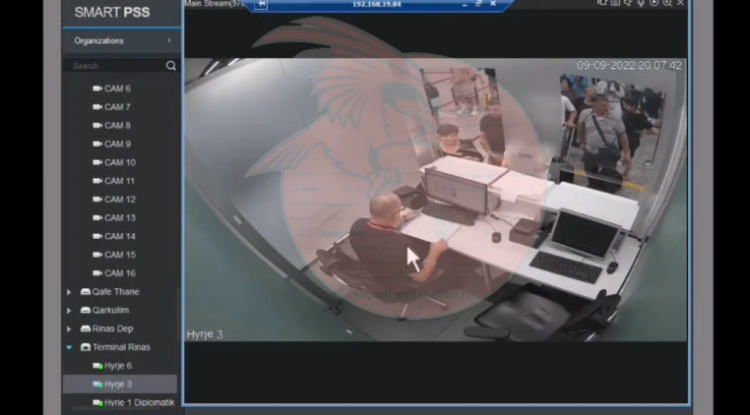The image size is (750, 415).
Task: Click the CAM 6 camera icon
Action: tap(98, 89)
